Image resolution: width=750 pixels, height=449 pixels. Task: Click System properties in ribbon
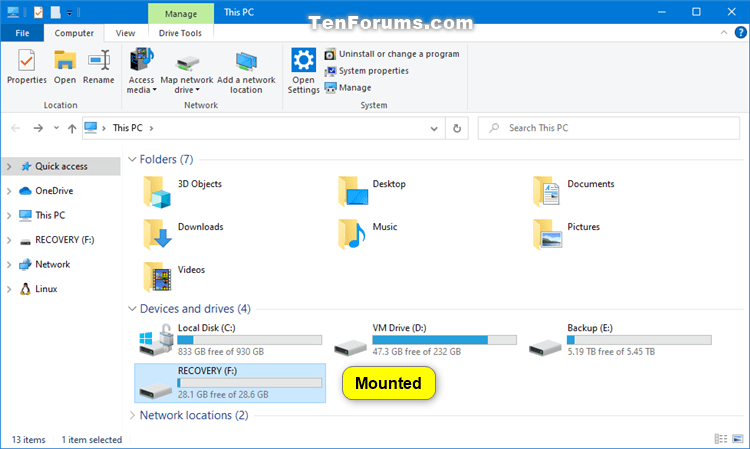[x=366, y=71]
